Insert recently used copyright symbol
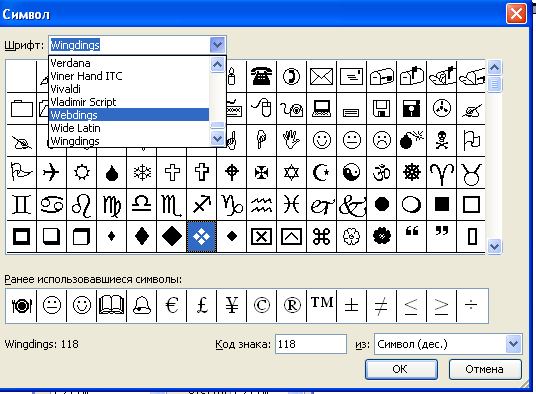The image size is (536, 394). tap(262, 305)
